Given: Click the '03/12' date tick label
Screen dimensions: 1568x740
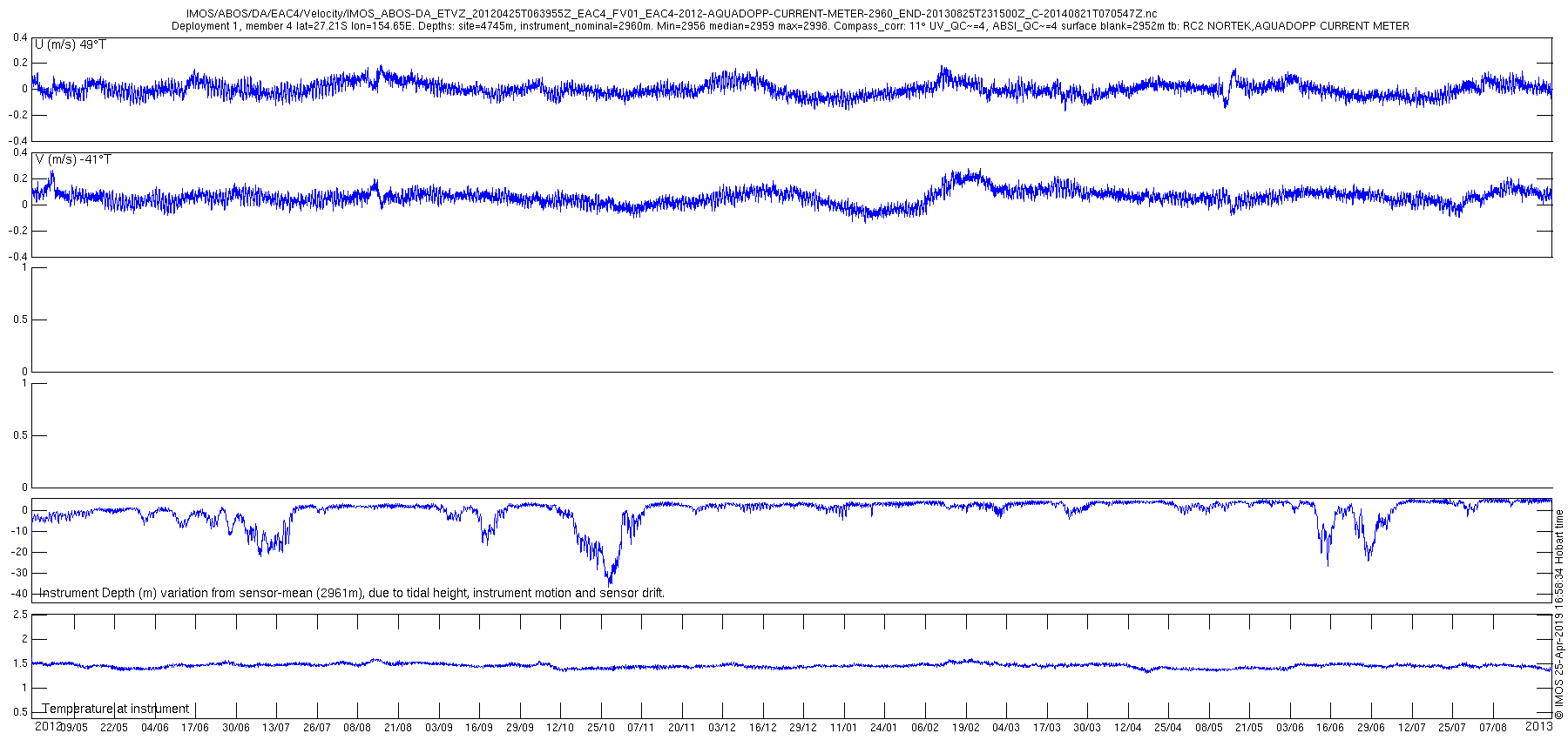Looking at the screenshot, I should (722, 728).
